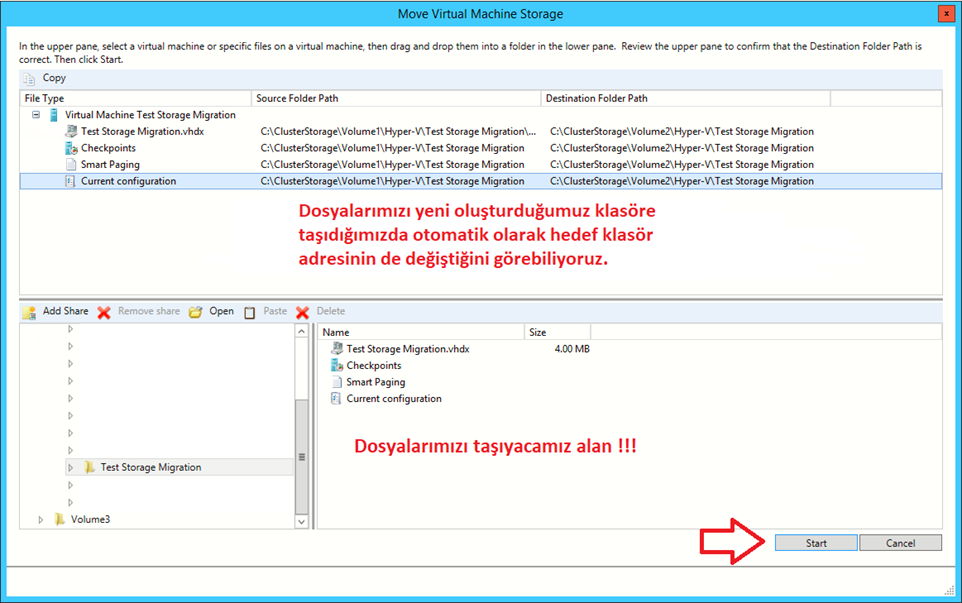The width and height of the screenshot is (962, 603).
Task: Click the Checkpoints row destination Volume2 path
Action: pyautogui.click(x=682, y=148)
